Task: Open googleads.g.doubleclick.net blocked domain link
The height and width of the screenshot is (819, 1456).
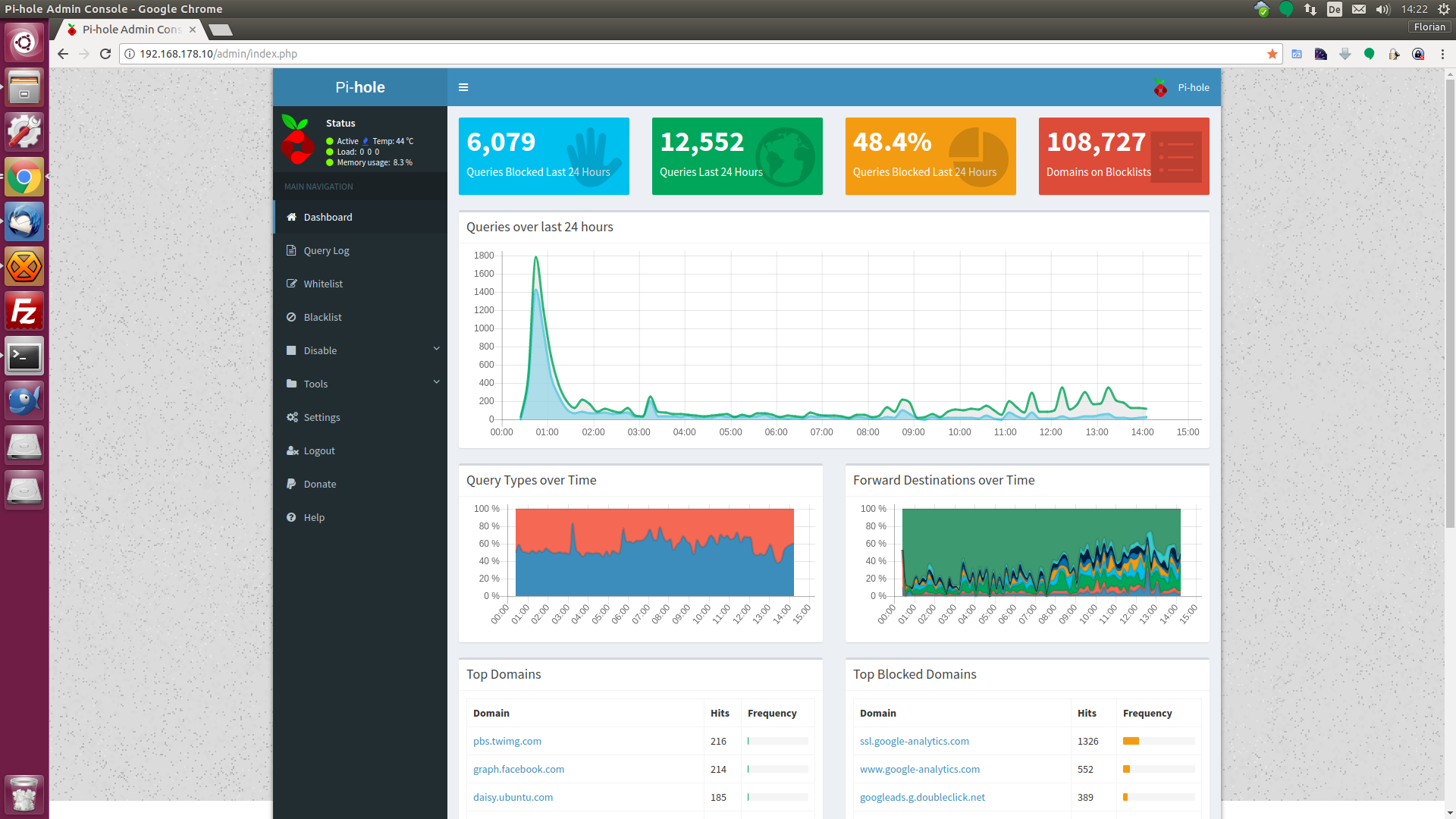Action: [x=922, y=797]
